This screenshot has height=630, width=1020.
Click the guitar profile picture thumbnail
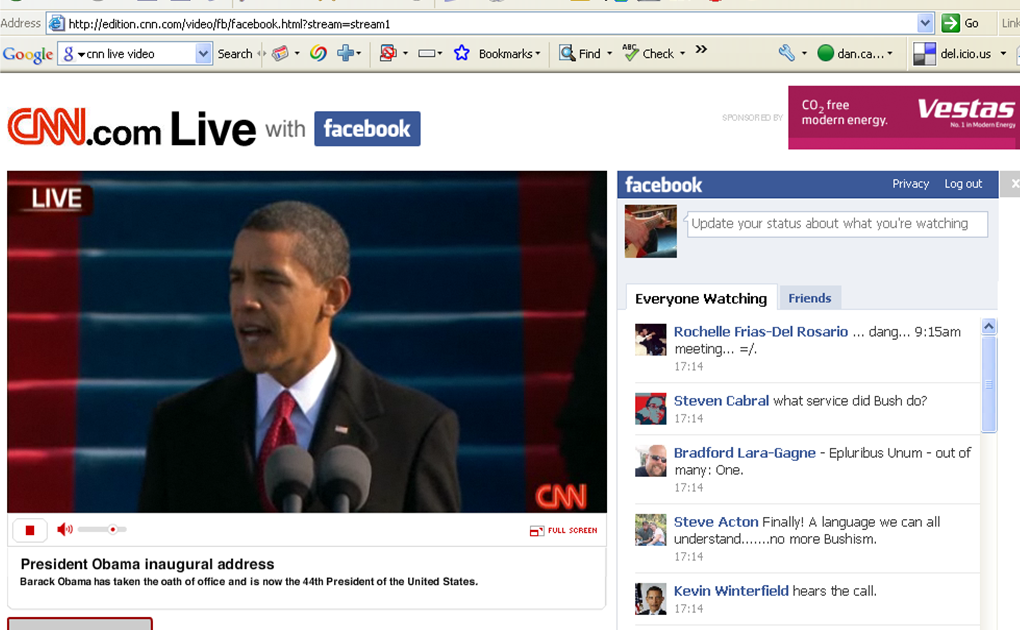coord(651,231)
